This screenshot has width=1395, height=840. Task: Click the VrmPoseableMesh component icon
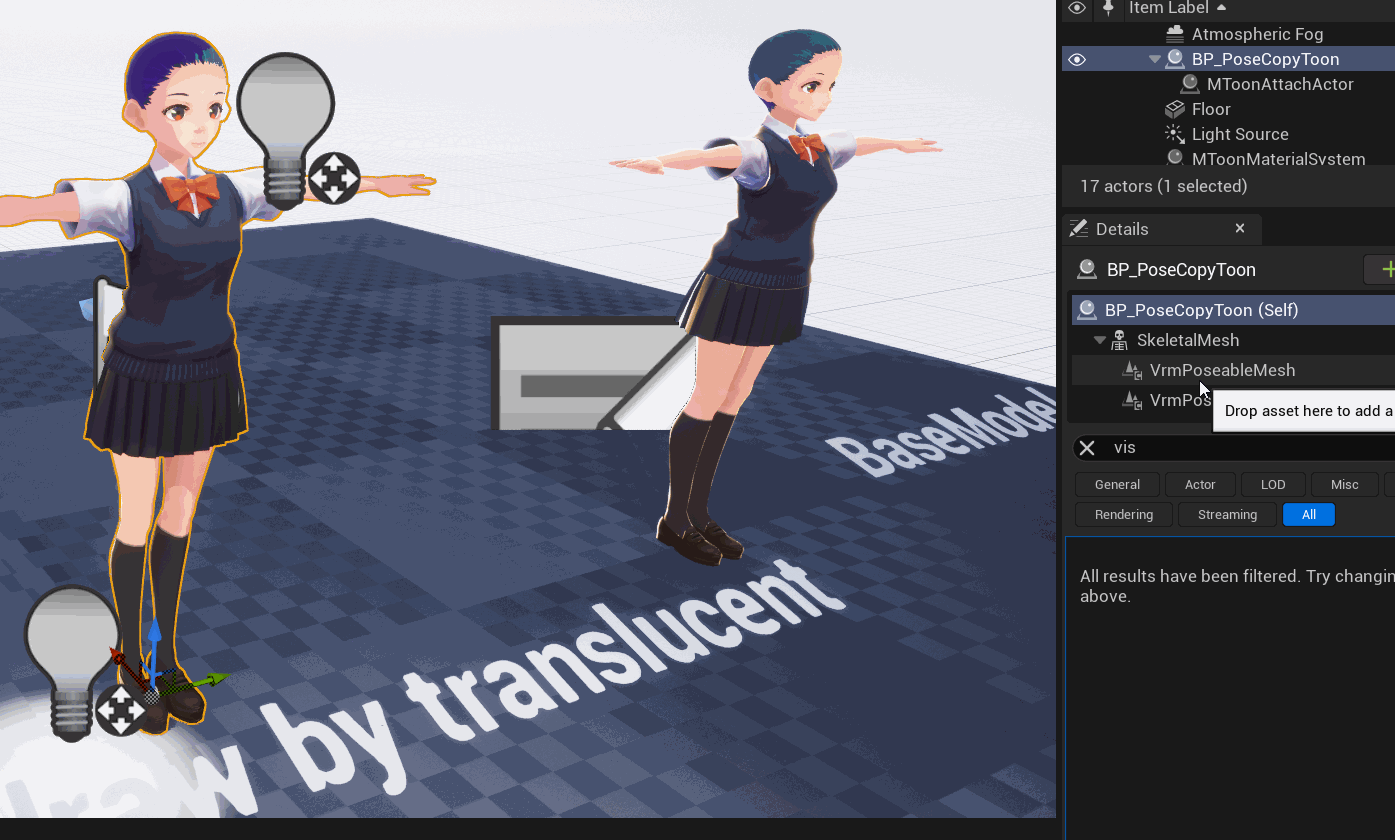pyautogui.click(x=1132, y=370)
